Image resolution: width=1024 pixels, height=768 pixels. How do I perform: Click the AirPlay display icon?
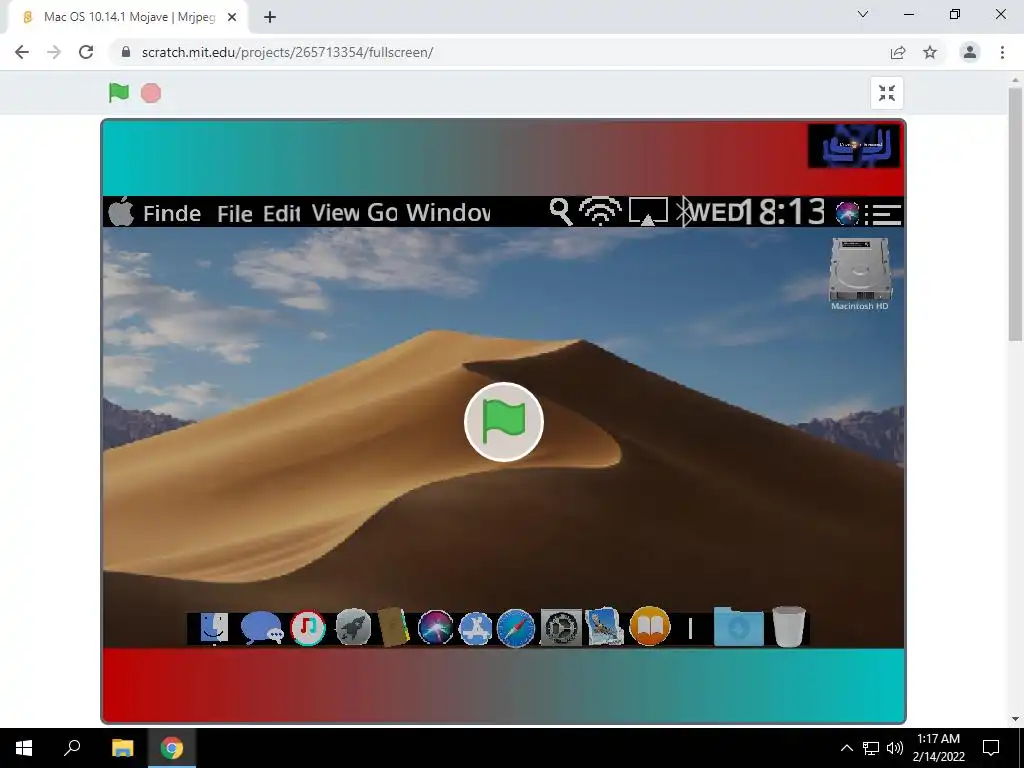coord(648,212)
